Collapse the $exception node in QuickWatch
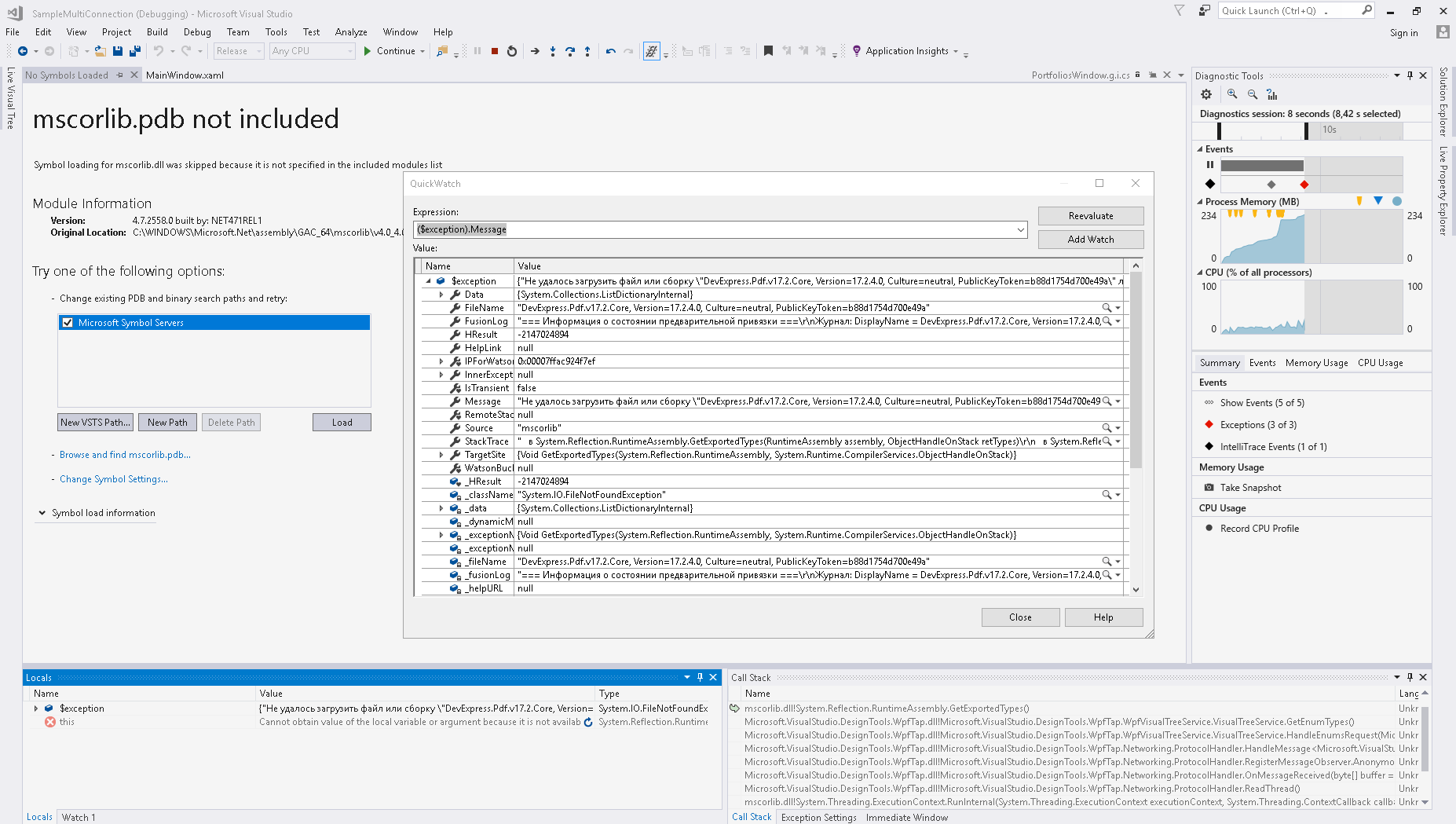The image size is (1456, 824). (x=428, y=281)
